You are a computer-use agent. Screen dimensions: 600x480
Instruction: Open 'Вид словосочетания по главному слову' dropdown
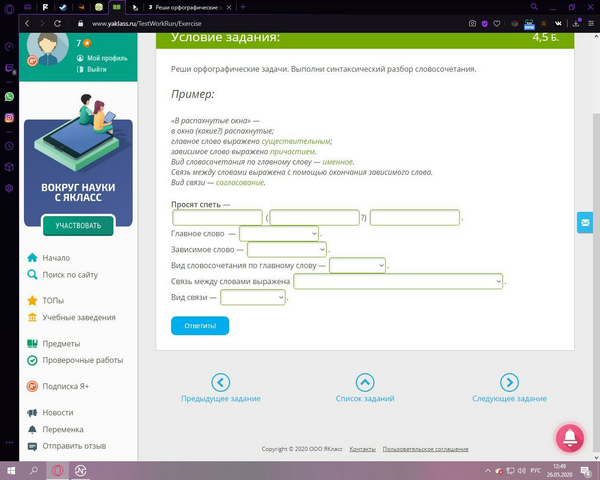pyautogui.click(x=357, y=265)
